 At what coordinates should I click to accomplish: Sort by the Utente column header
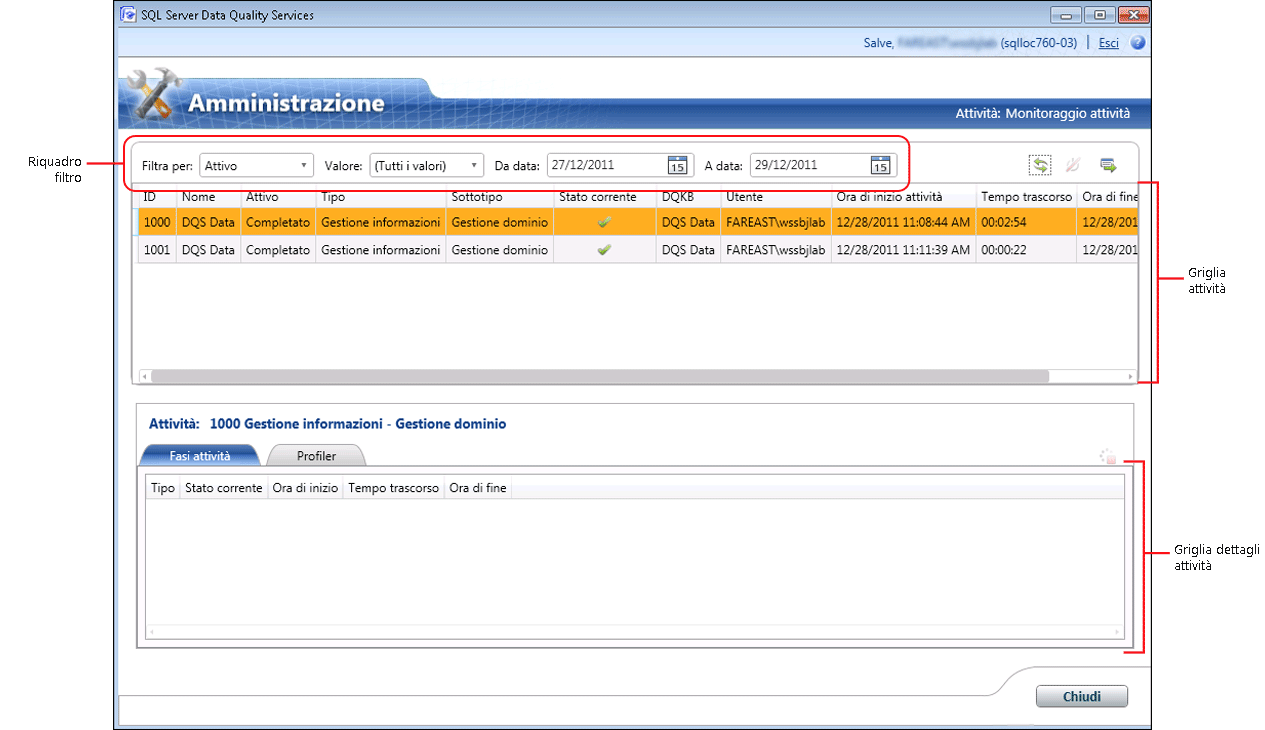pyautogui.click(x=776, y=197)
